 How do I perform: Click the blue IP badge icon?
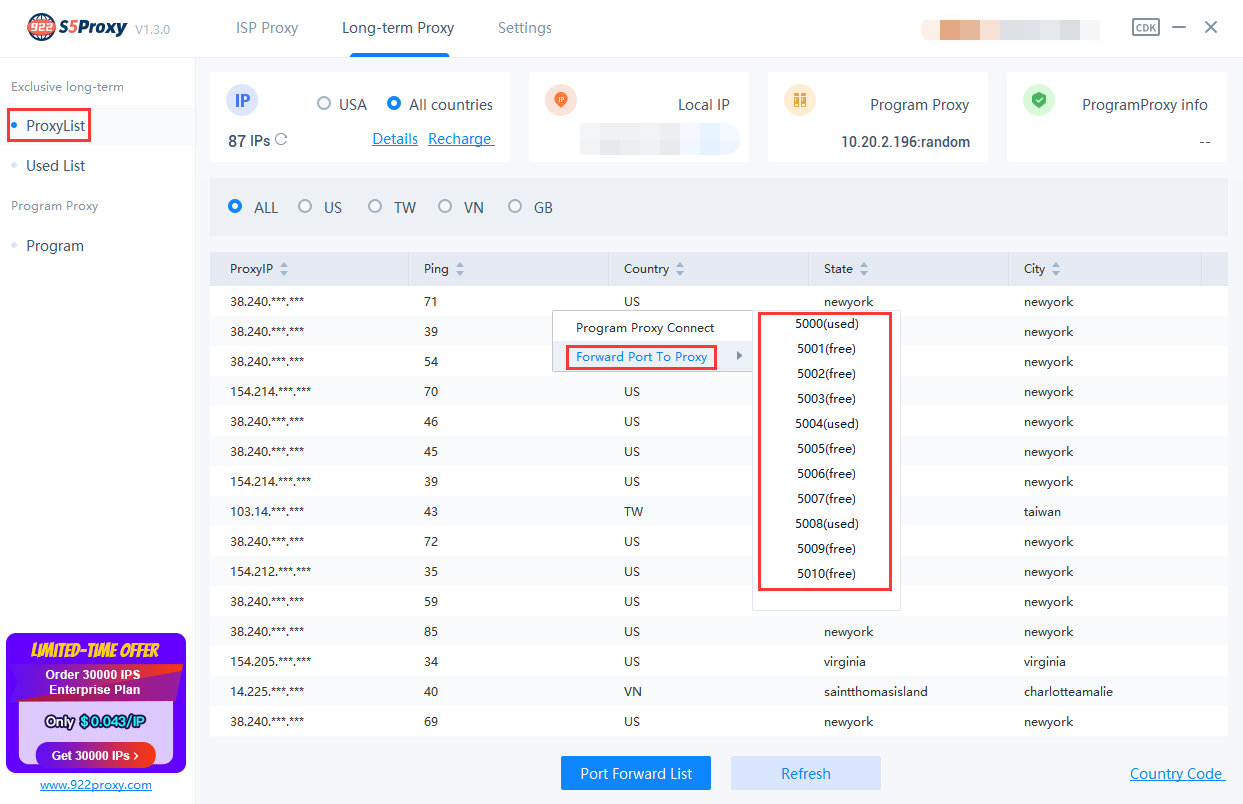(242, 100)
